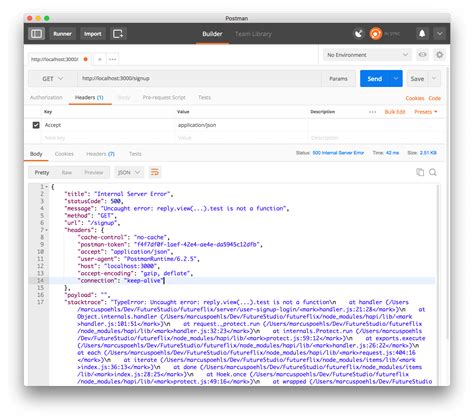Add a new request tab
The image size is (474, 420).
[100, 59]
